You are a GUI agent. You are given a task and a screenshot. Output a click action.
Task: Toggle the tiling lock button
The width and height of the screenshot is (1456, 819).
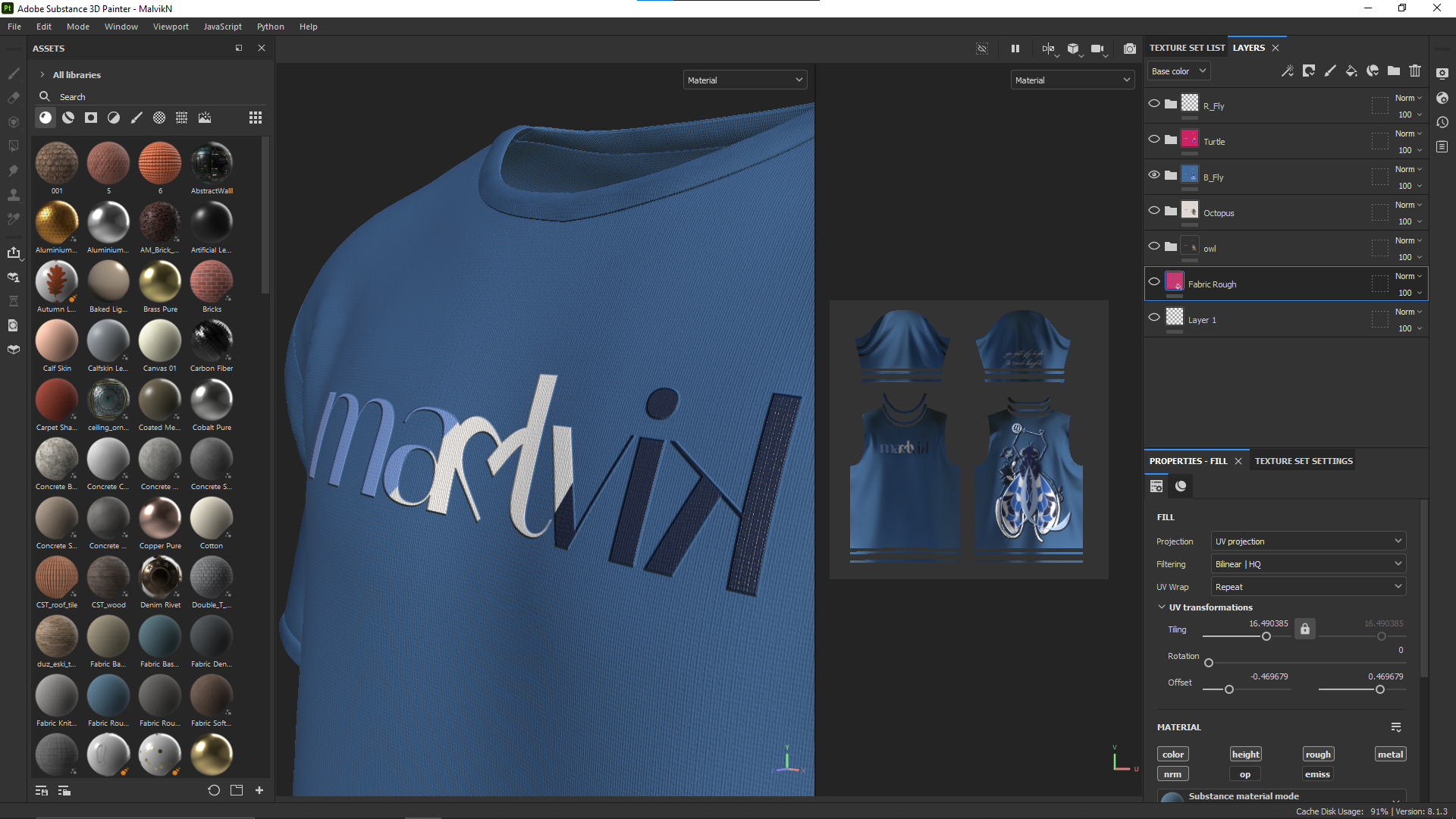tap(1304, 629)
